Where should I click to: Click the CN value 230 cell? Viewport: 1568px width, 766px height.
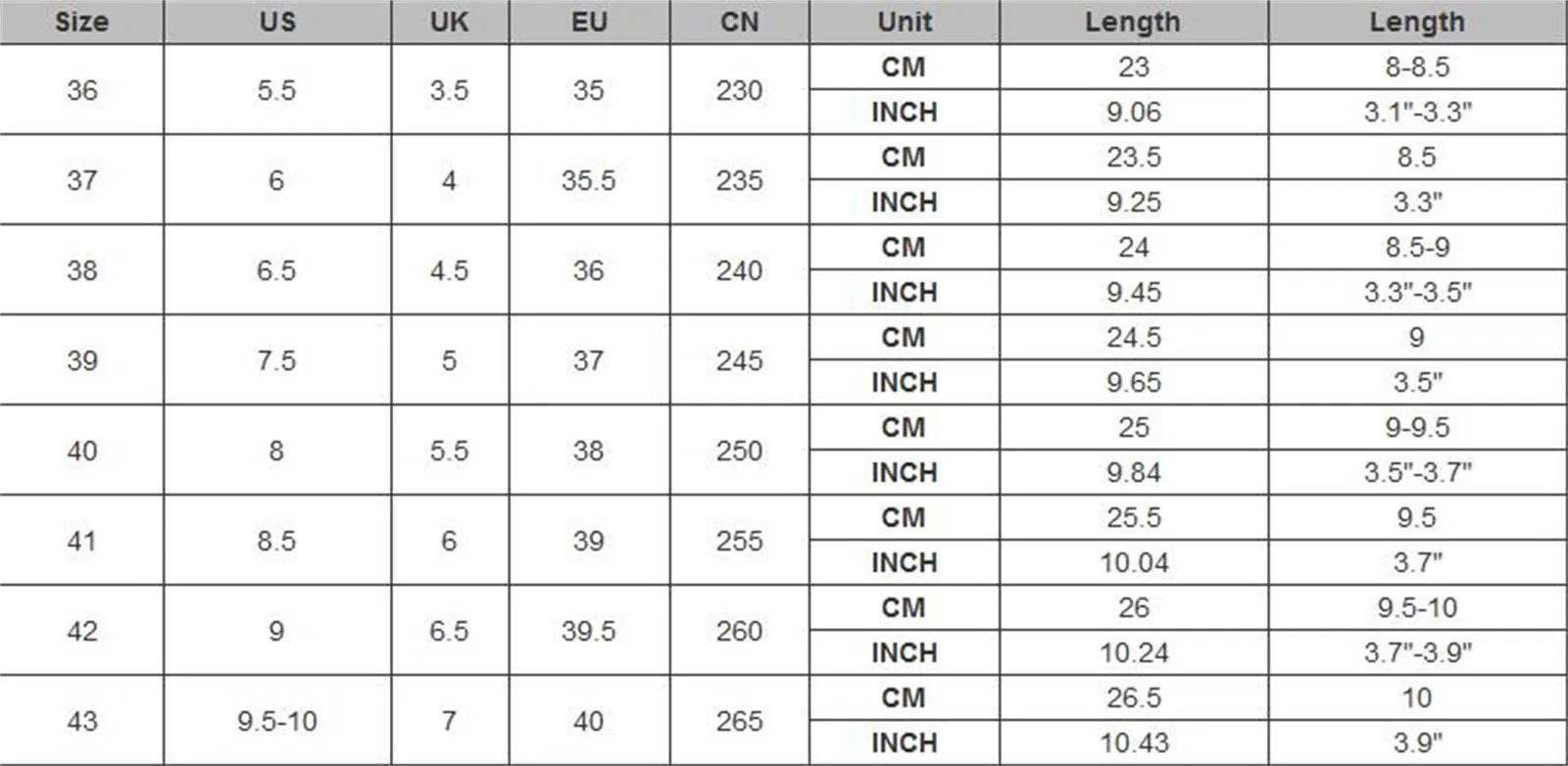pos(739,90)
